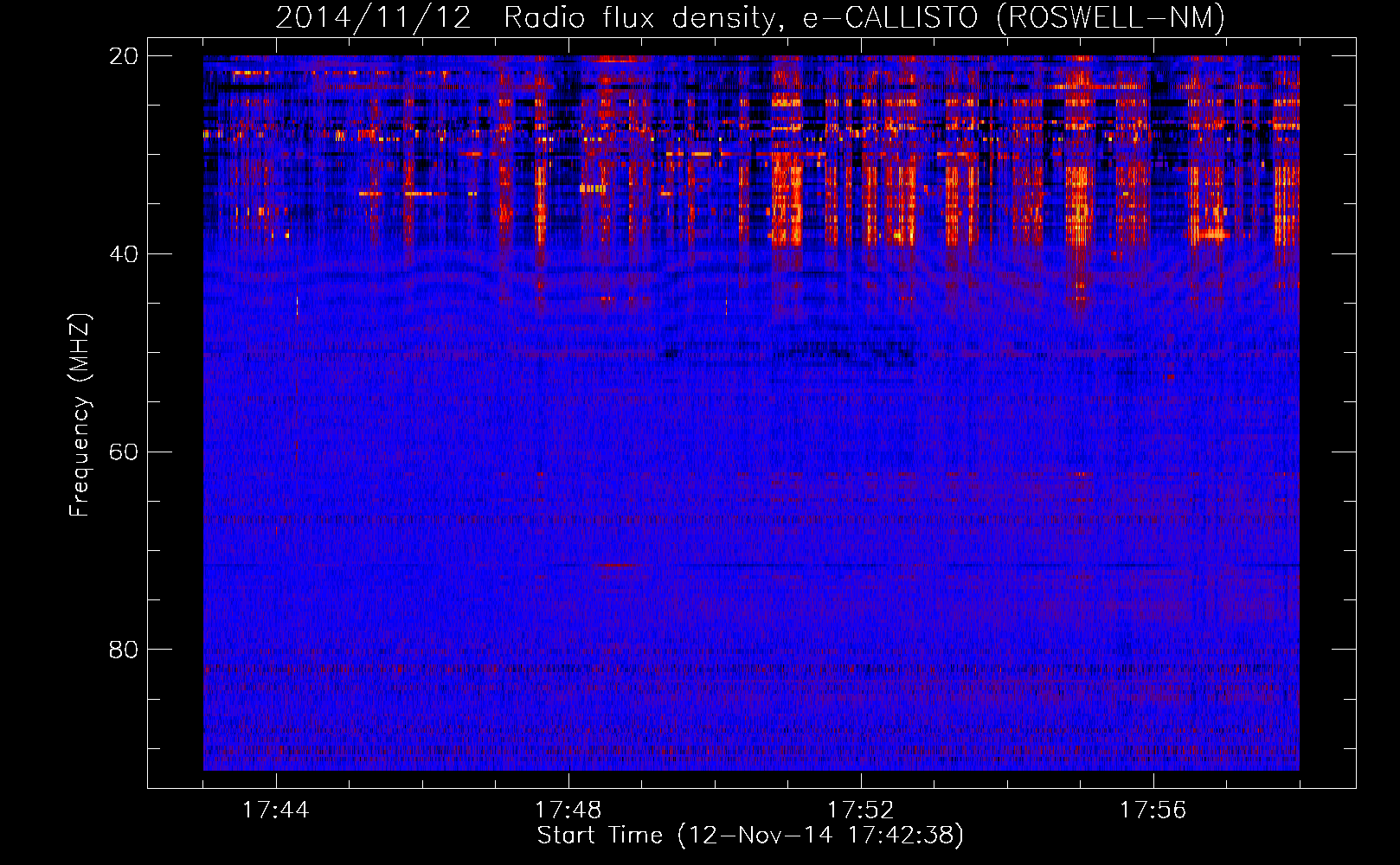The height and width of the screenshot is (865, 1400).
Task: Click the 17:44 time tick label
Action: click(275, 811)
